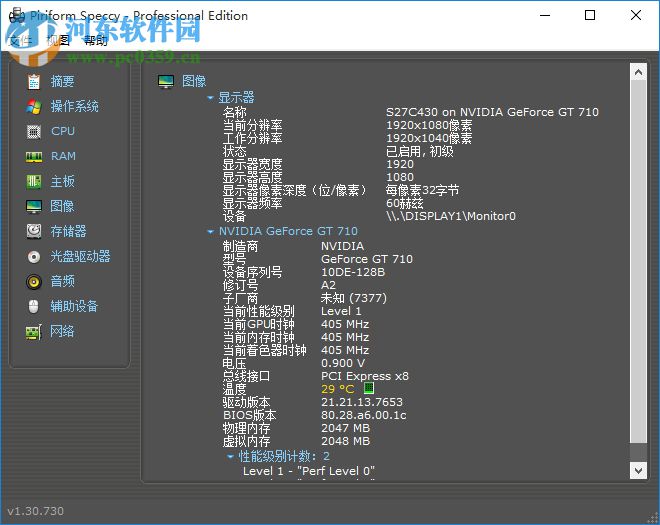The image size is (660, 525).
Task: Select 光盘驱动器 in the sidebar
Action: point(80,256)
